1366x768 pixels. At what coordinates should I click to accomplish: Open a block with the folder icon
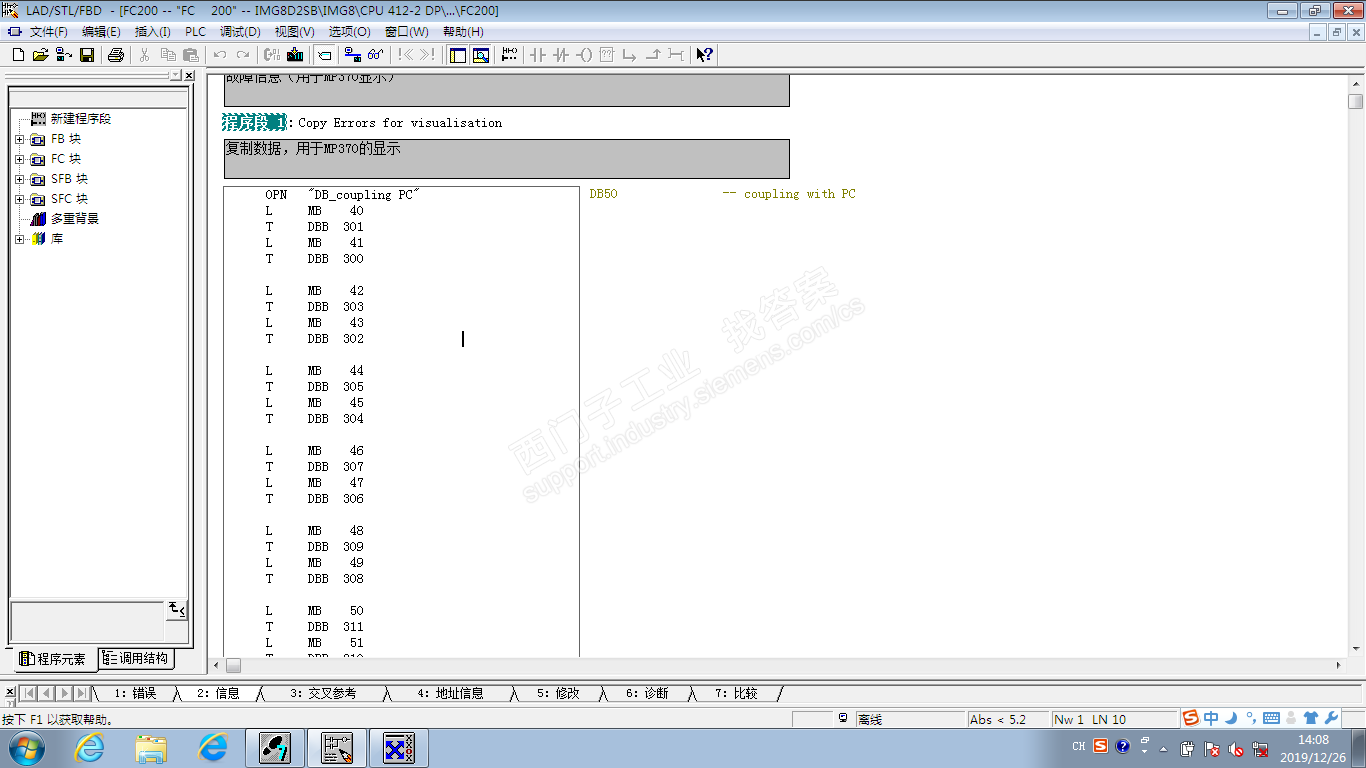point(40,55)
